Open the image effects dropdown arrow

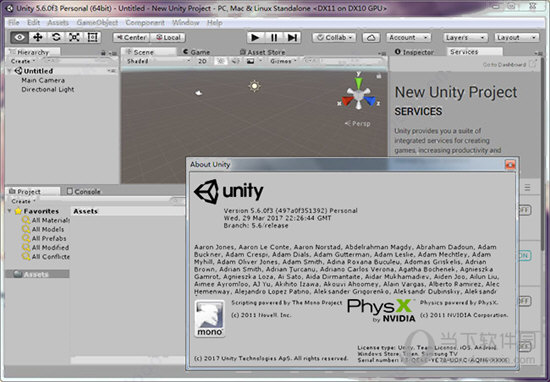[260, 61]
